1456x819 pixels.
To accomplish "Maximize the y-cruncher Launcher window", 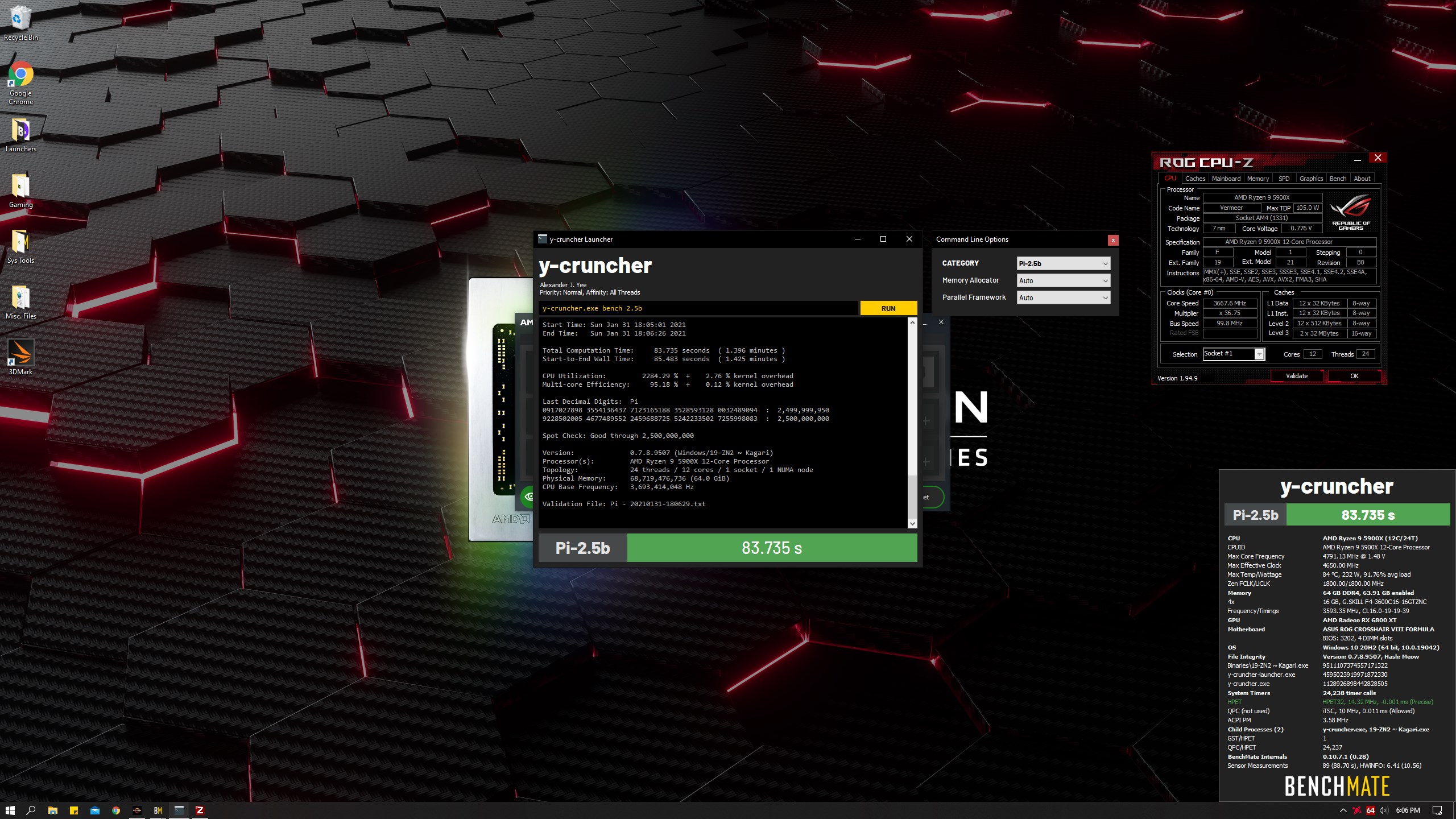I will click(x=883, y=239).
